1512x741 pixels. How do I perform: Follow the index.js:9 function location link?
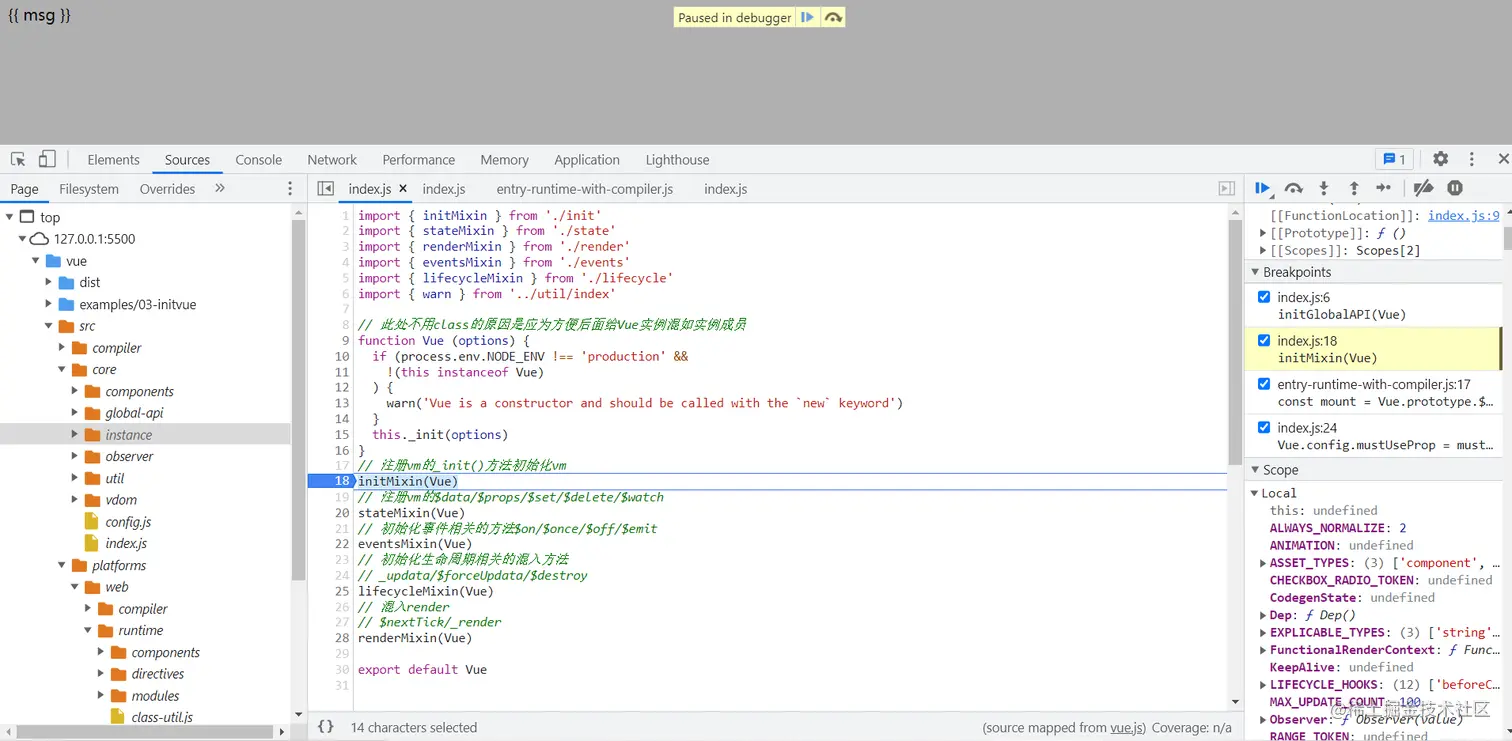[1463, 215]
